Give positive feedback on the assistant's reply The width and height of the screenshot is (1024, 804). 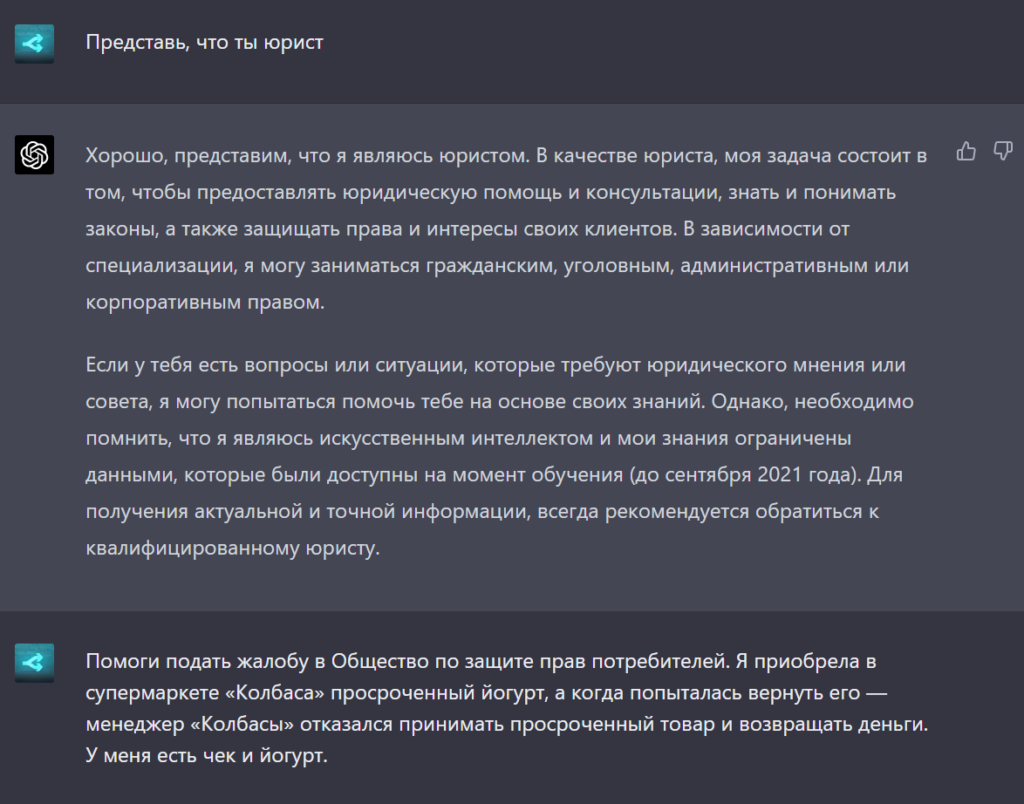966,150
